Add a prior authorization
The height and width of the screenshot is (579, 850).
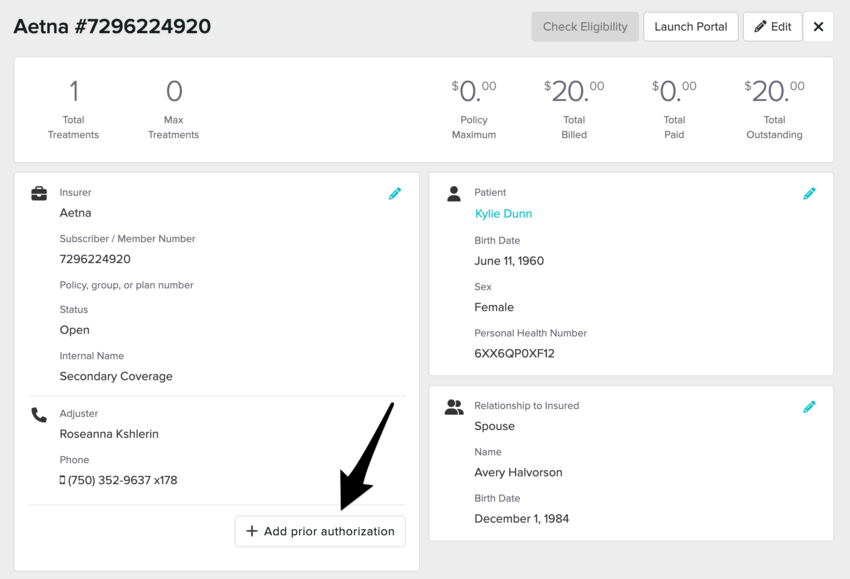[x=320, y=531]
